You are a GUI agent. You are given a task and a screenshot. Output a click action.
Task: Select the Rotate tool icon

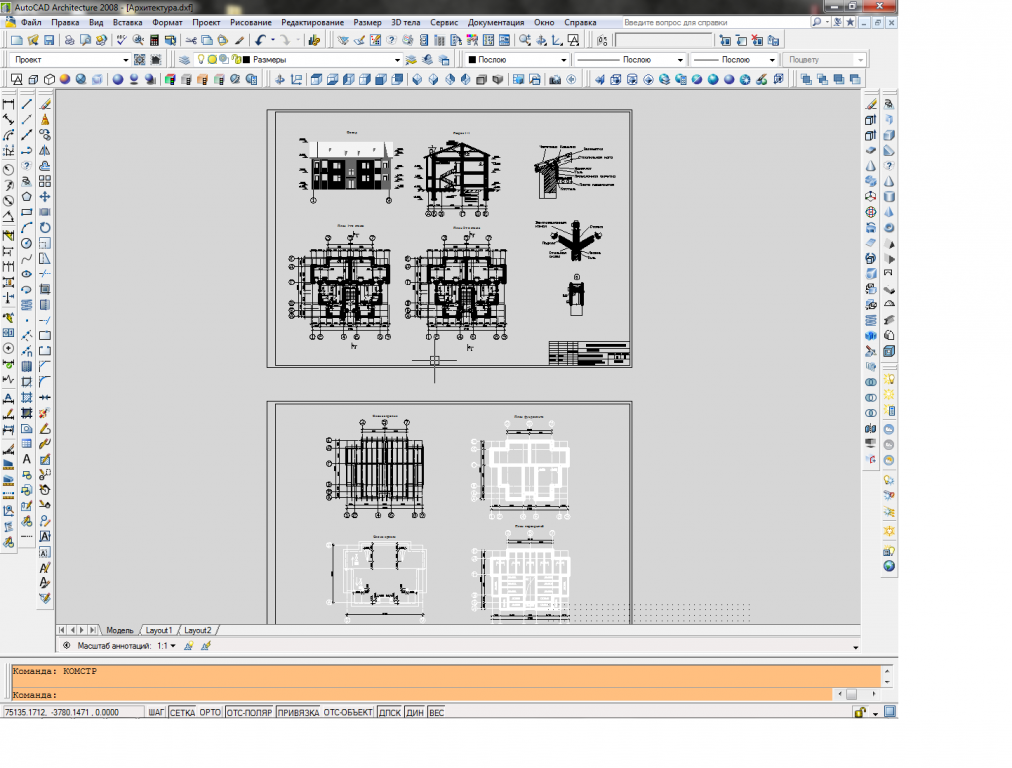pyautogui.click(x=45, y=228)
